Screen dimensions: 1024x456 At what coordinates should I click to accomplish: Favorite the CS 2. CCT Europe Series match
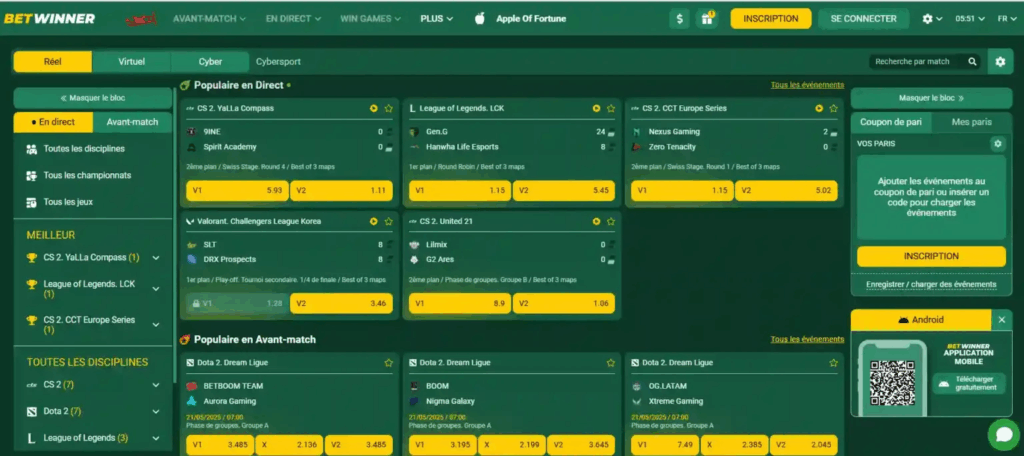tap(833, 108)
